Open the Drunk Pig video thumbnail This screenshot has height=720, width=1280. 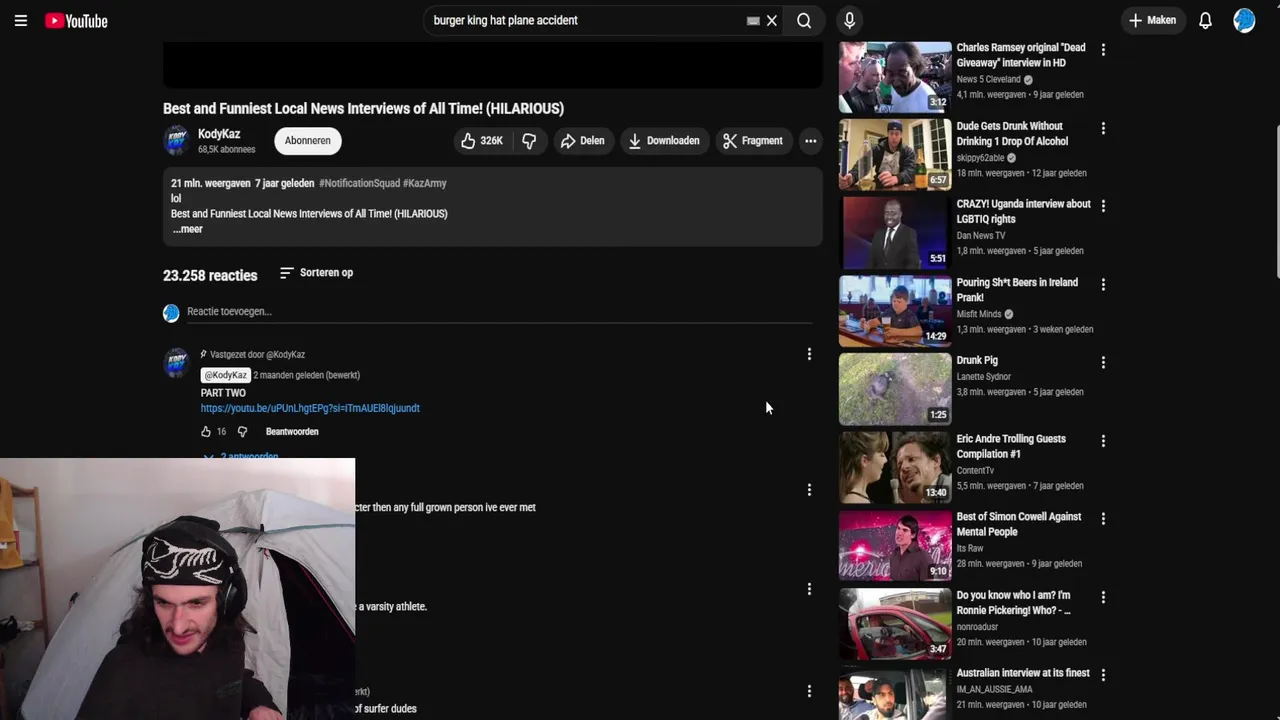pos(895,389)
